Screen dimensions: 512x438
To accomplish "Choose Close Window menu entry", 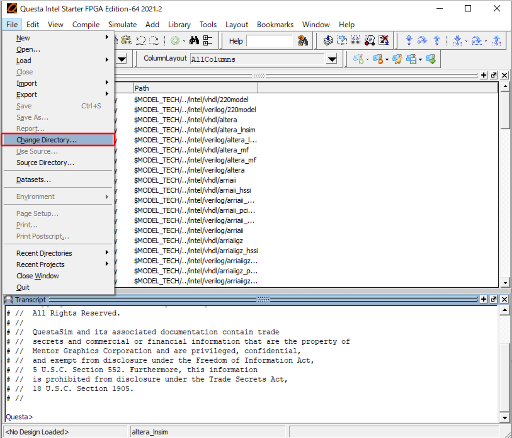I will (x=58, y=276).
